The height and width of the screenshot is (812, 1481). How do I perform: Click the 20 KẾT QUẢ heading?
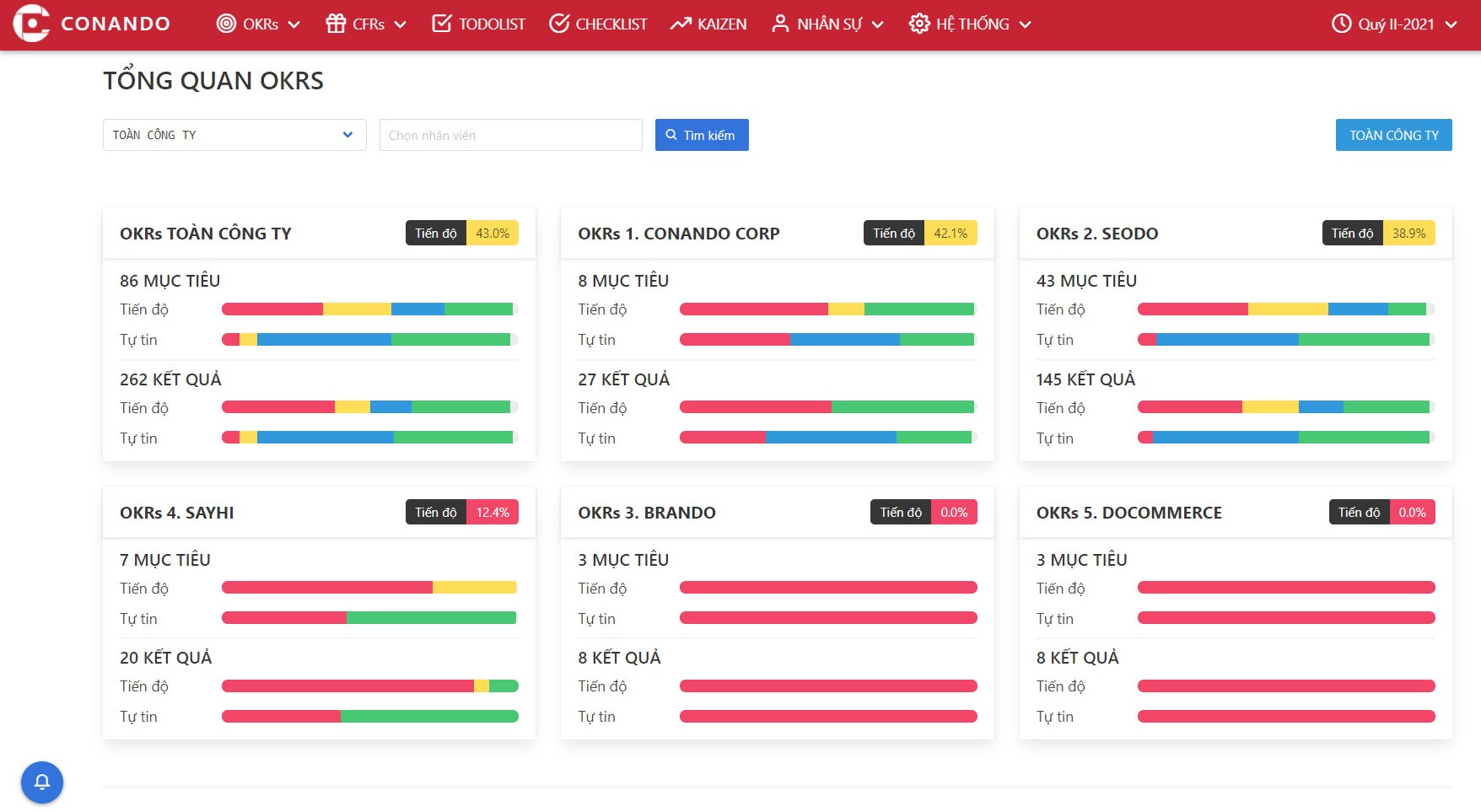click(165, 658)
